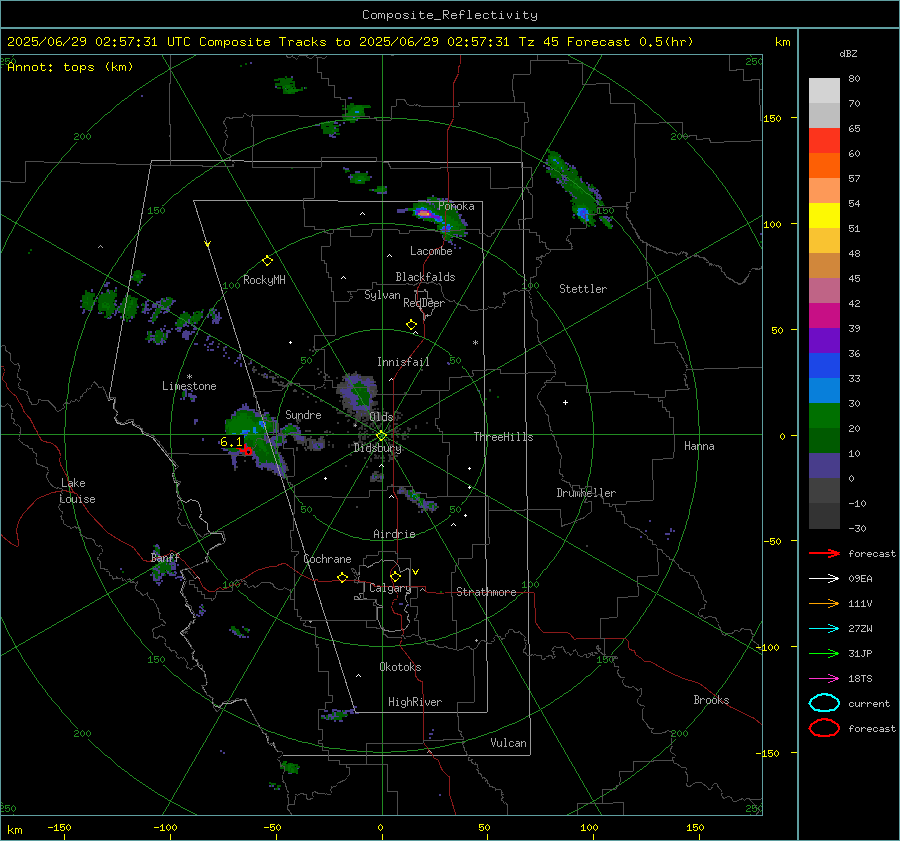
Task: Click the Cochrane label
Action: [x=327, y=559]
